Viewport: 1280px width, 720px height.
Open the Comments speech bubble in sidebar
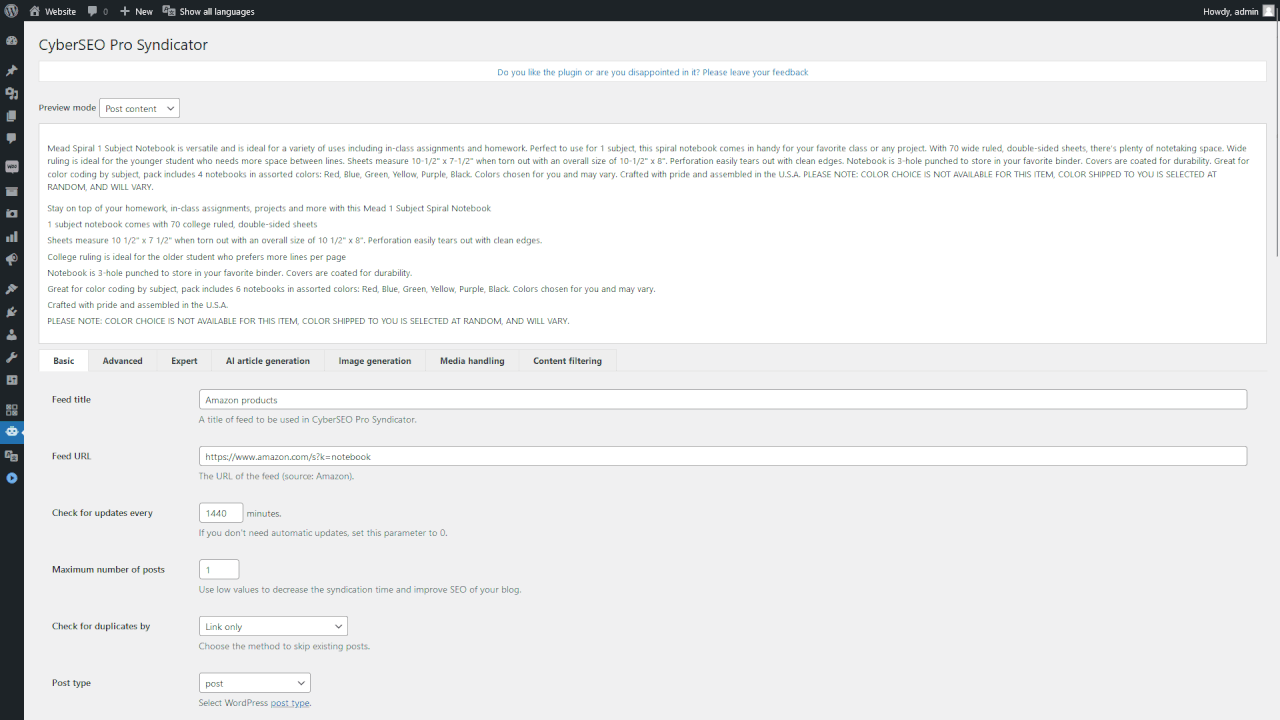coord(12,138)
